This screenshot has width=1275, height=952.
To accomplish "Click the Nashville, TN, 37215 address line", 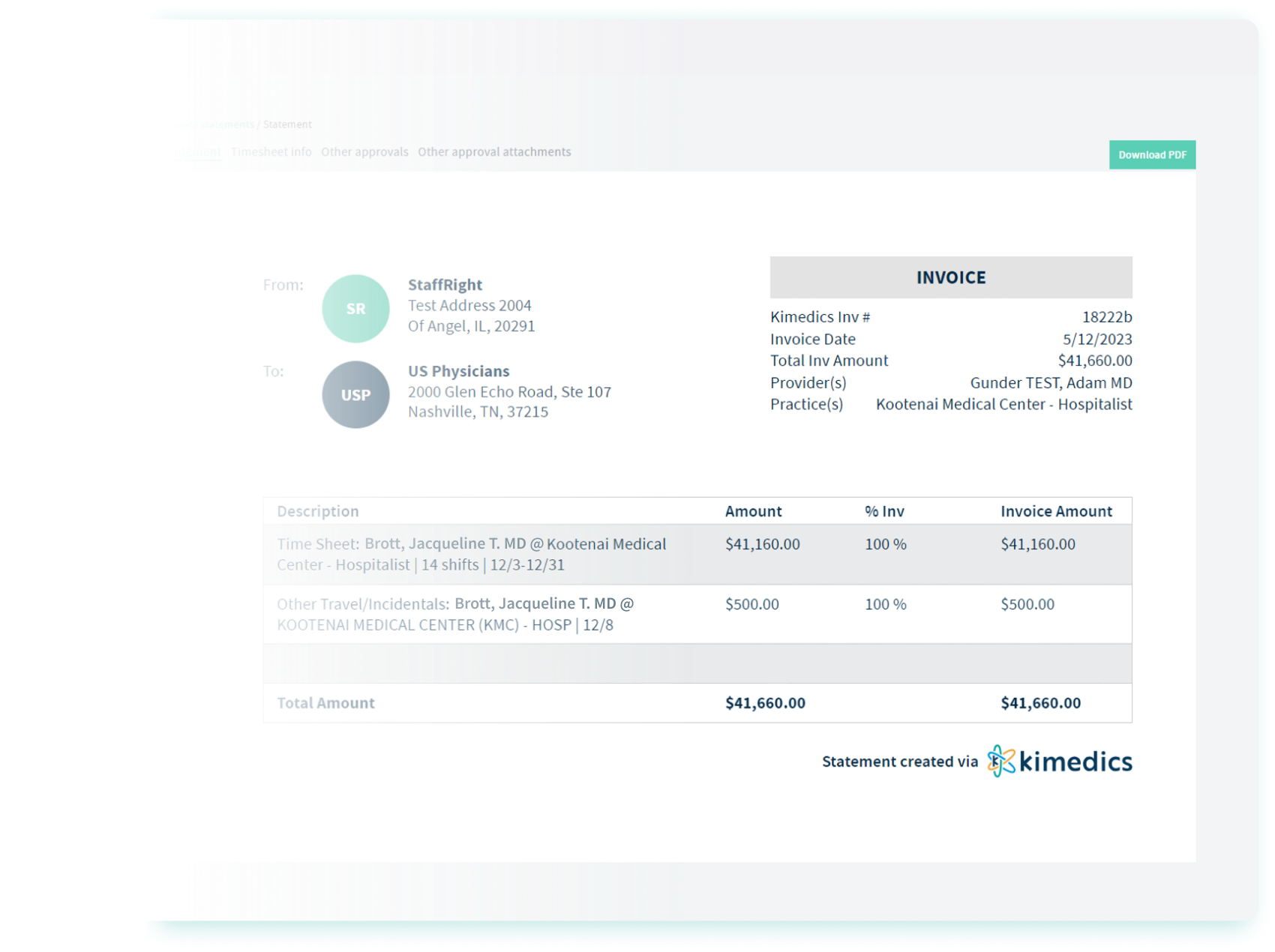I will click(x=478, y=412).
